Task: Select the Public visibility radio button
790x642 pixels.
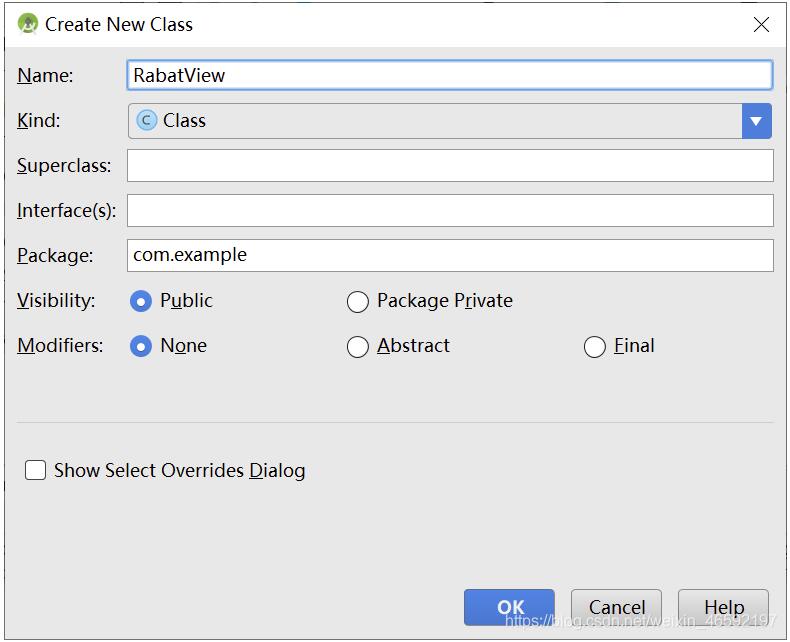Action: pyautogui.click(x=142, y=301)
